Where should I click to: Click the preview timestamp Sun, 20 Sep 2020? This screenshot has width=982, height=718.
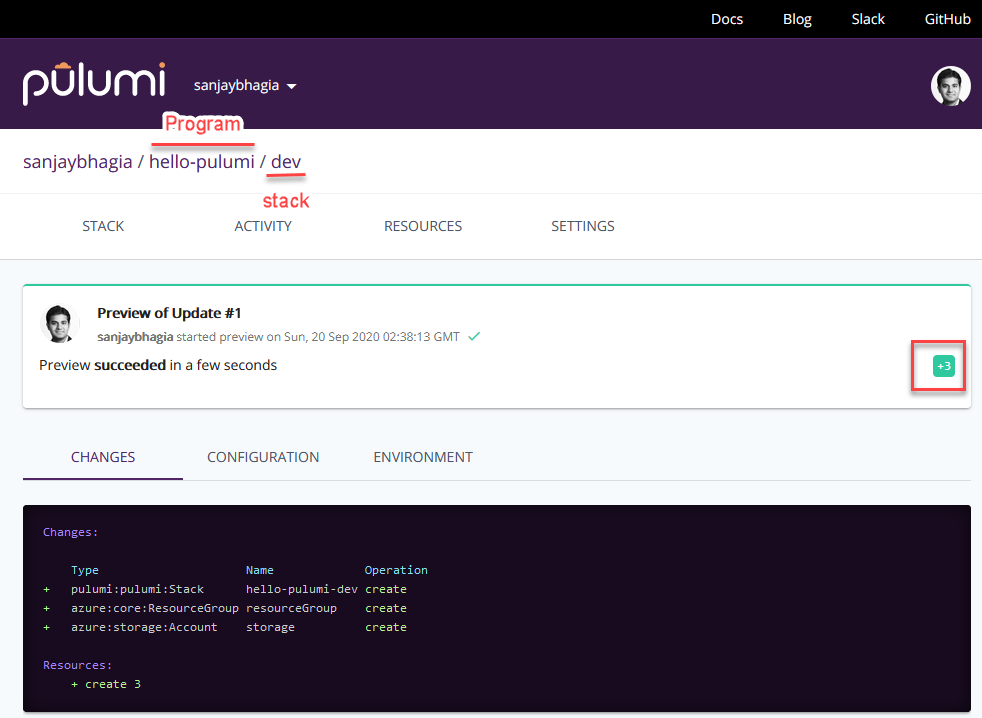372,337
